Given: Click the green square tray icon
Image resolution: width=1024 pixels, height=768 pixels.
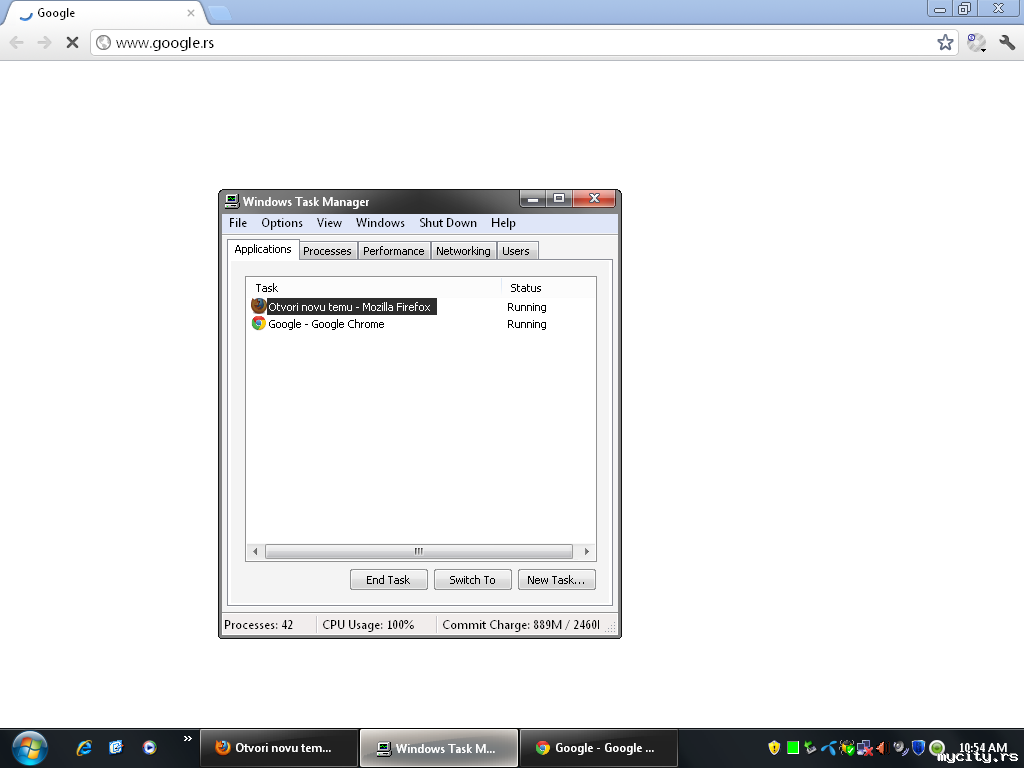Looking at the screenshot, I should click(x=793, y=748).
